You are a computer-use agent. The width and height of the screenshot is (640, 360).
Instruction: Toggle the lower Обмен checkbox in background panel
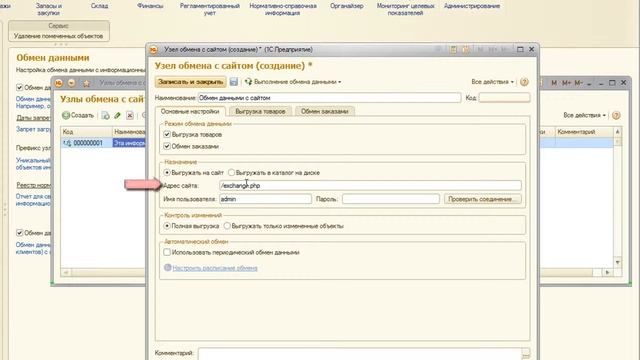coord(19,233)
